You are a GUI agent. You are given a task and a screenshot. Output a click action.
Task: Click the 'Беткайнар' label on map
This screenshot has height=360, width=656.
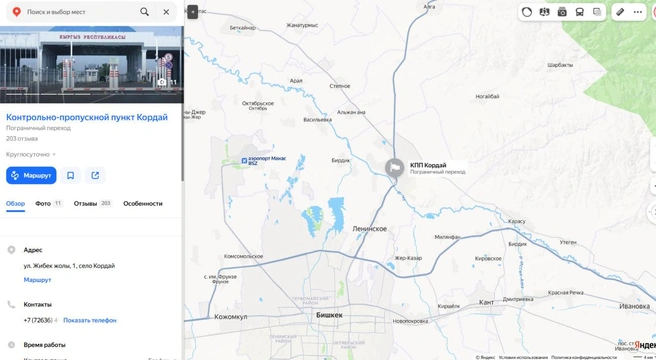(x=243, y=28)
